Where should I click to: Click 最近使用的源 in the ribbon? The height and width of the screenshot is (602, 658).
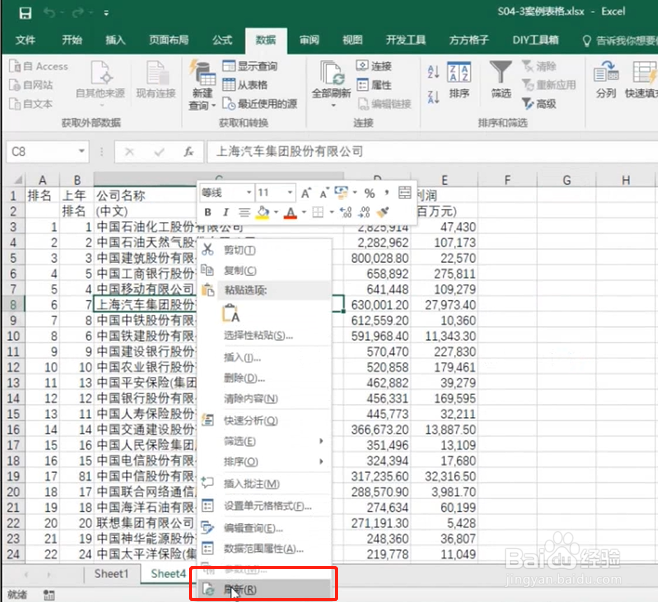point(260,104)
